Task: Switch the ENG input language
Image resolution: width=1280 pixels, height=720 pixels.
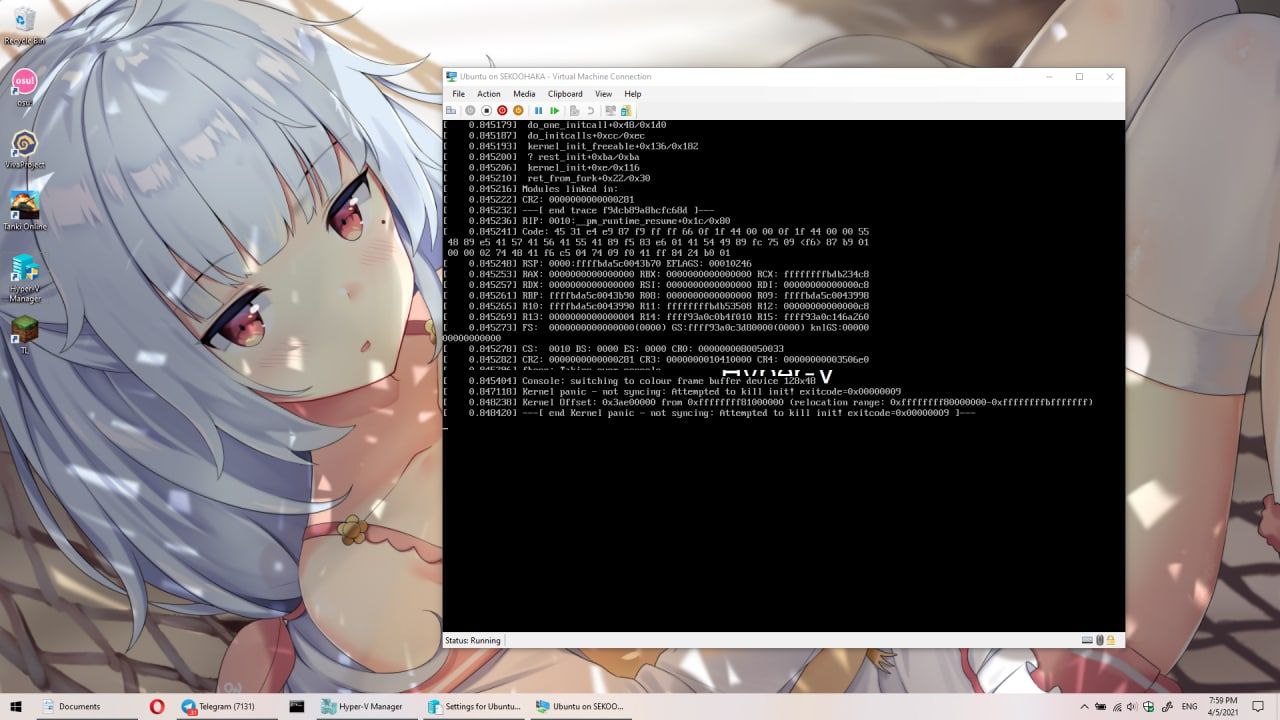Action: 1190,707
